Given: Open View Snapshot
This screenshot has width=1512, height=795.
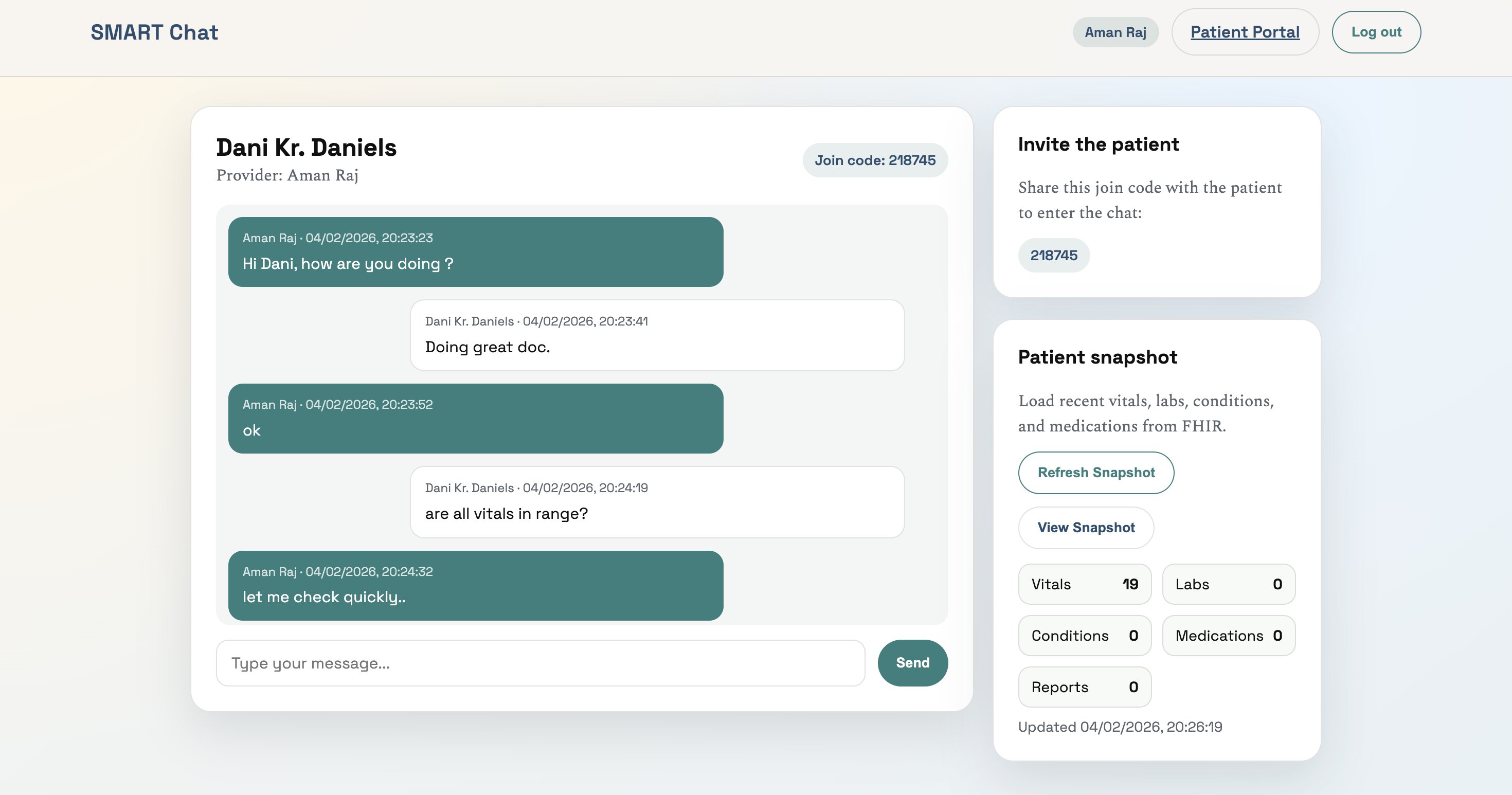Looking at the screenshot, I should (1085, 528).
